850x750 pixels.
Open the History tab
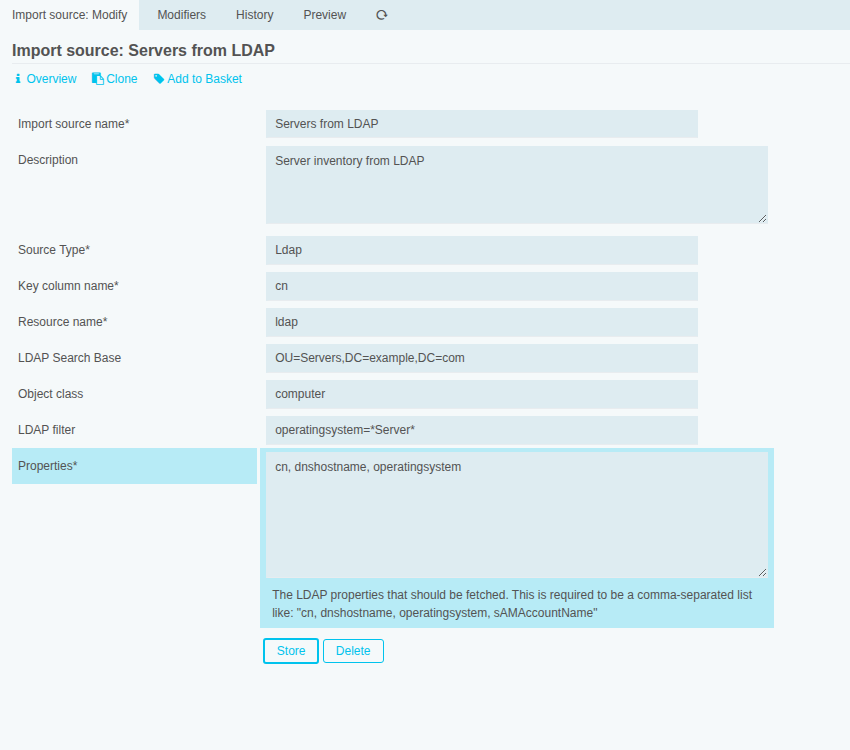254,15
